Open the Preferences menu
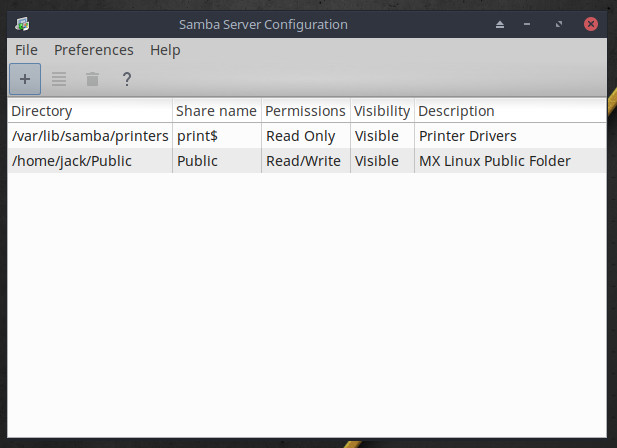 [93, 50]
